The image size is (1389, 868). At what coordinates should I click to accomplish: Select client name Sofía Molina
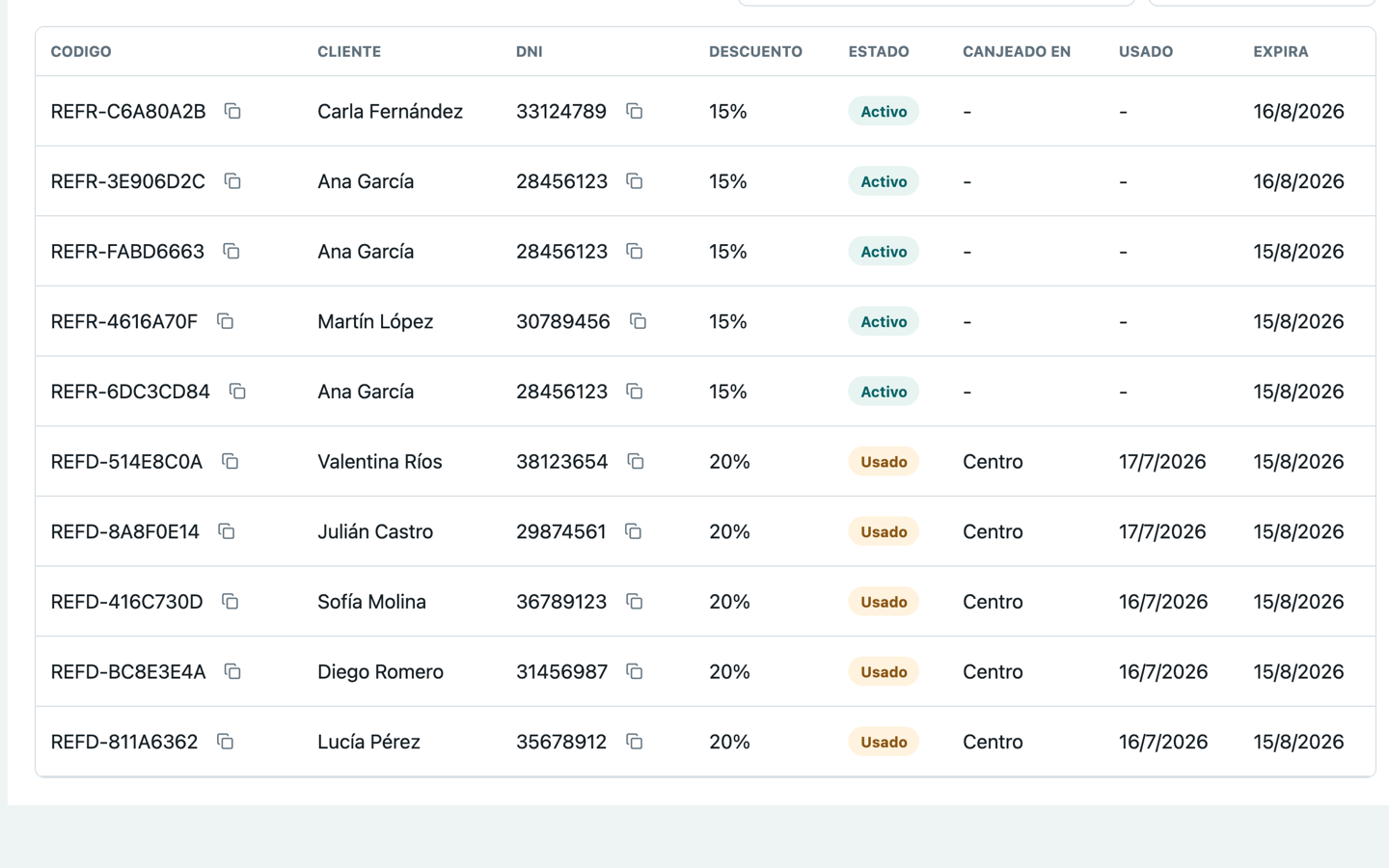[x=371, y=602]
